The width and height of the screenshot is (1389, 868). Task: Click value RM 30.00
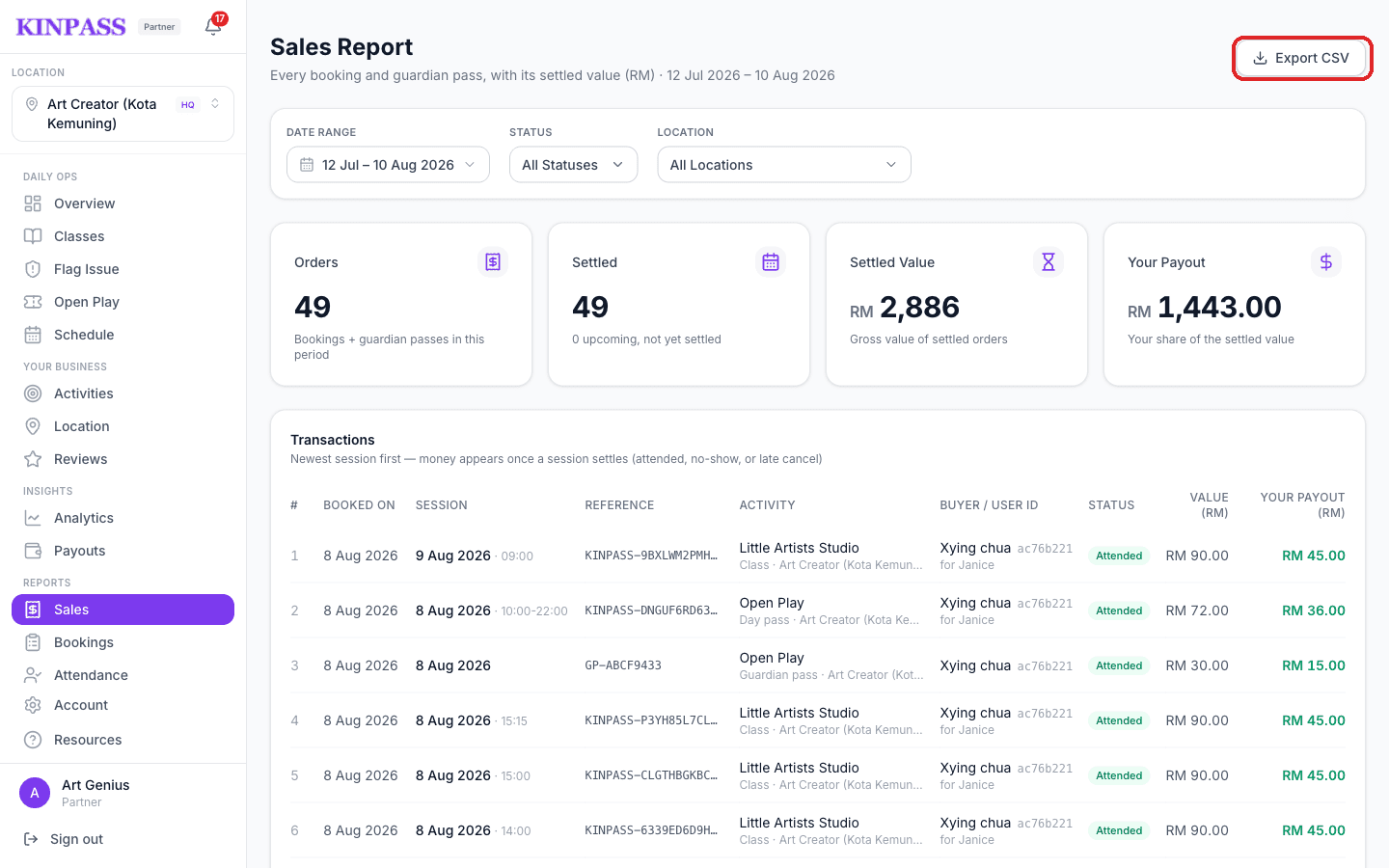[1197, 665]
